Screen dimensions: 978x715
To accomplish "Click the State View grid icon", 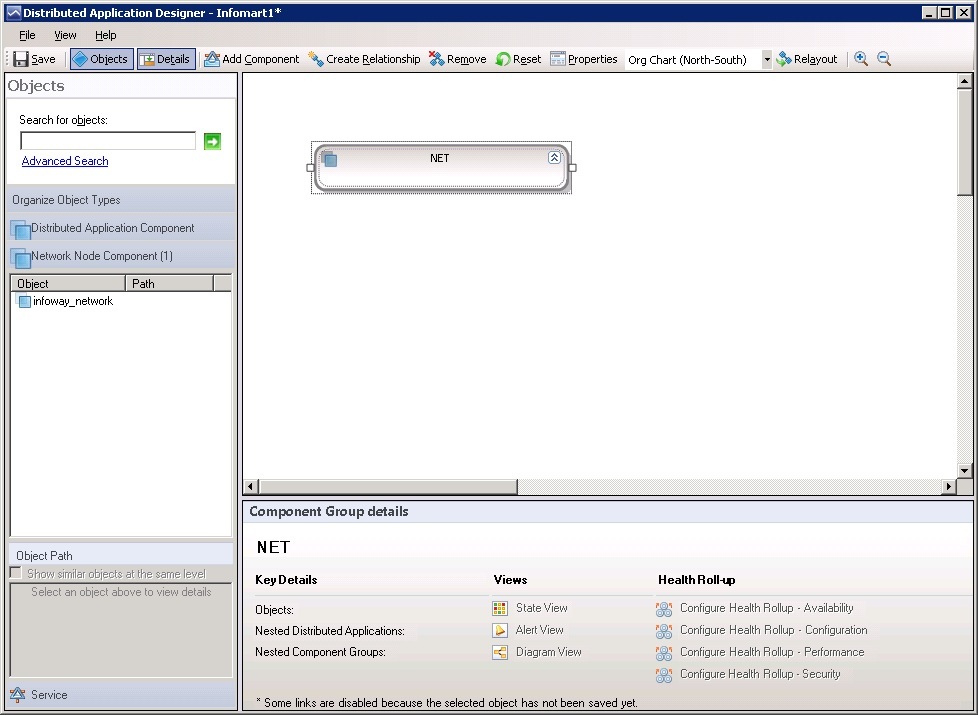I will (500, 608).
